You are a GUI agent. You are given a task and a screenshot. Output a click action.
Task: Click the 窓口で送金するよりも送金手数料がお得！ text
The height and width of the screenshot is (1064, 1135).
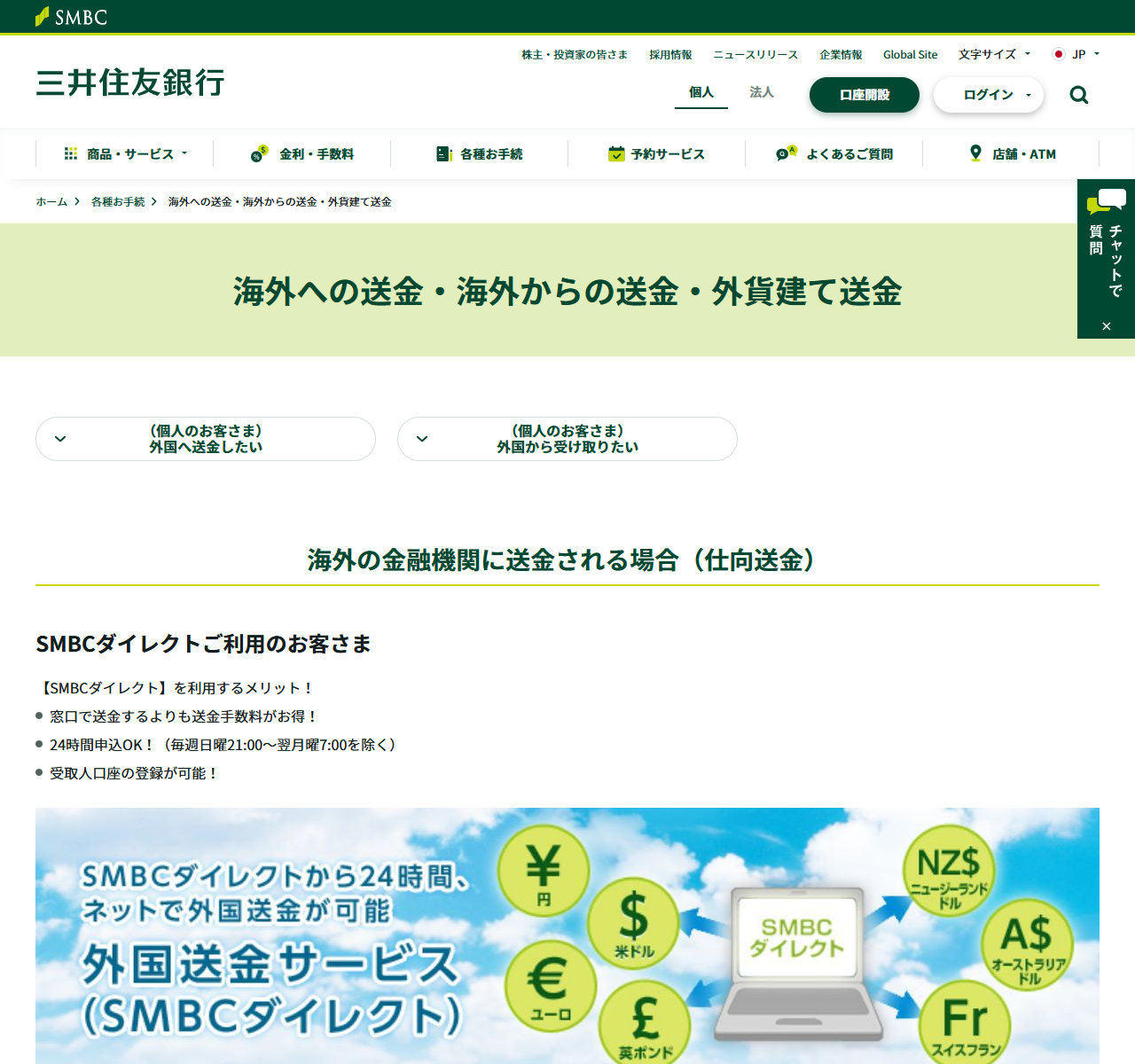coord(184,716)
